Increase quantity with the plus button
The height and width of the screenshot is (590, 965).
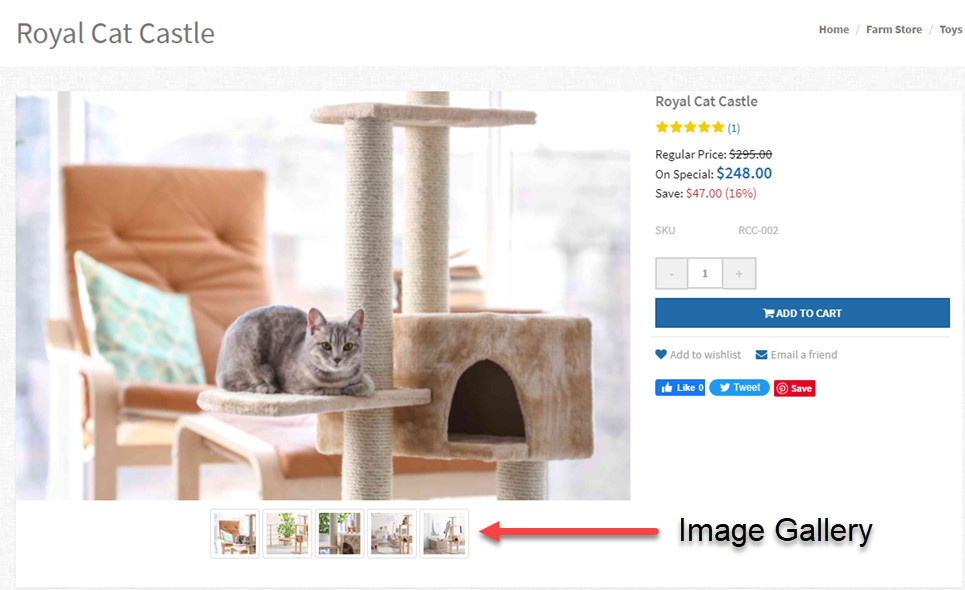point(739,274)
